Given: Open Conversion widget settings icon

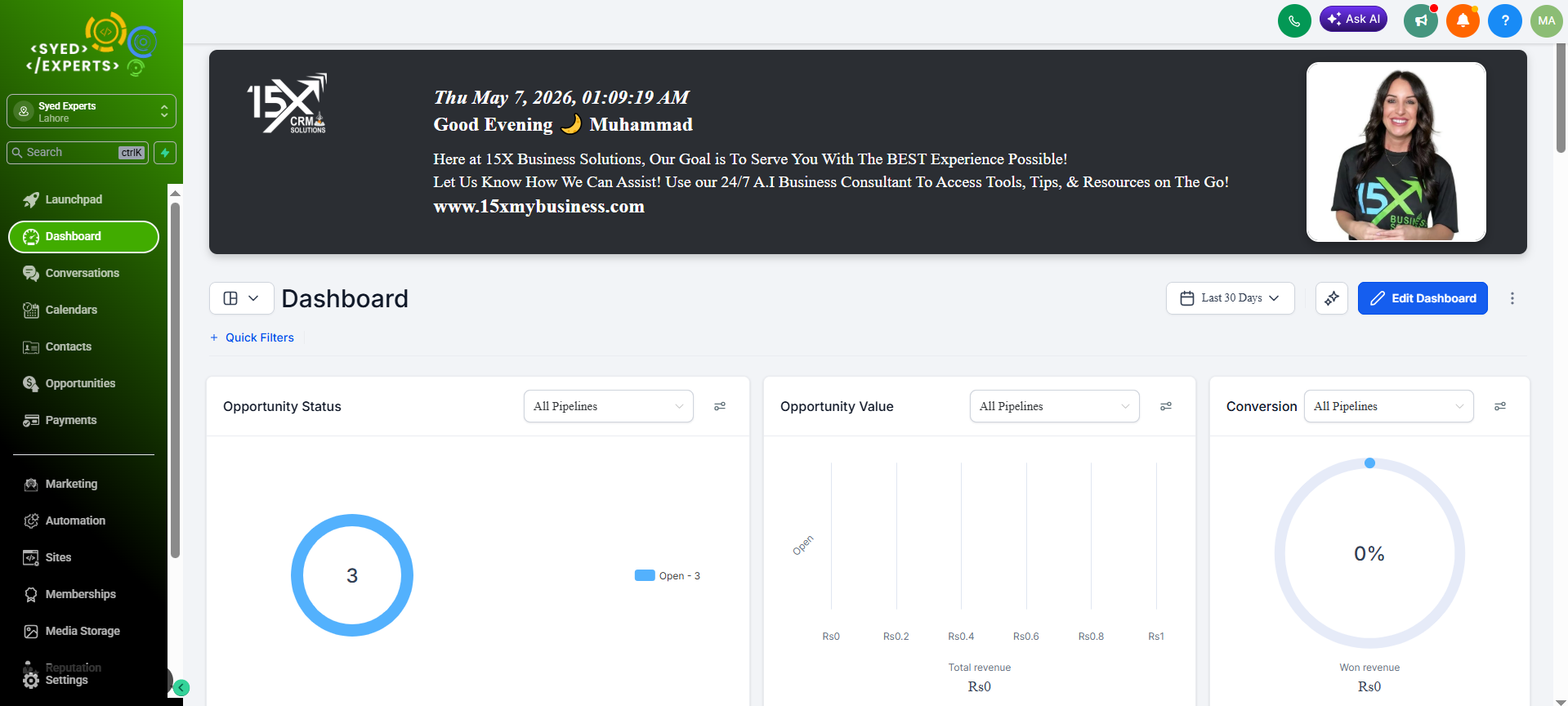Looking at the screenshot, I should tap(1500, 406).
